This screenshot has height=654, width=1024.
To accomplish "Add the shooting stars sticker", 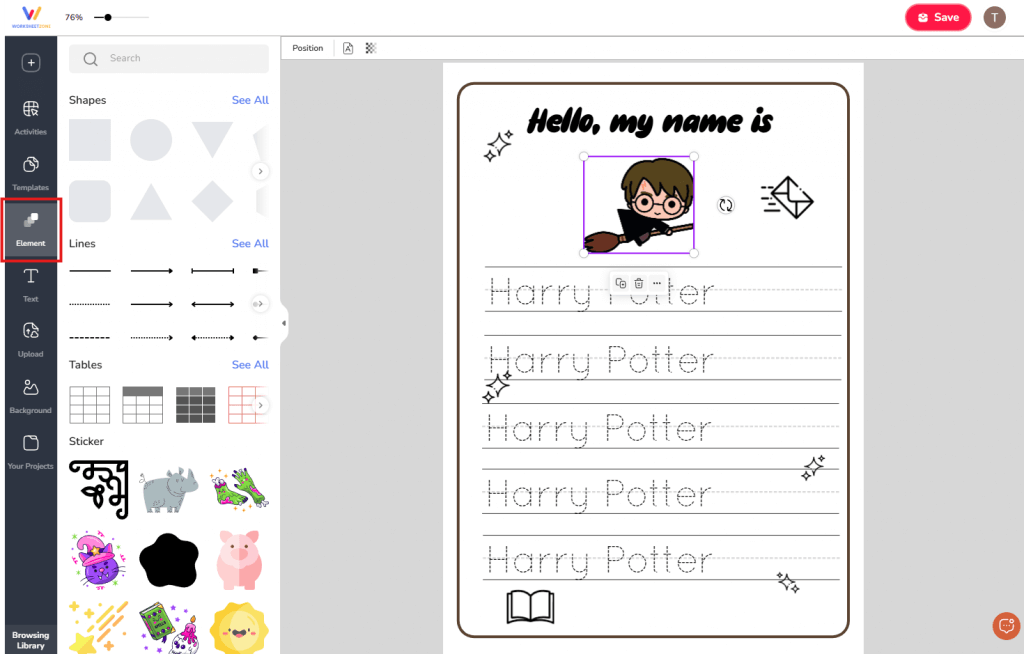I will [x=99, y=627].
